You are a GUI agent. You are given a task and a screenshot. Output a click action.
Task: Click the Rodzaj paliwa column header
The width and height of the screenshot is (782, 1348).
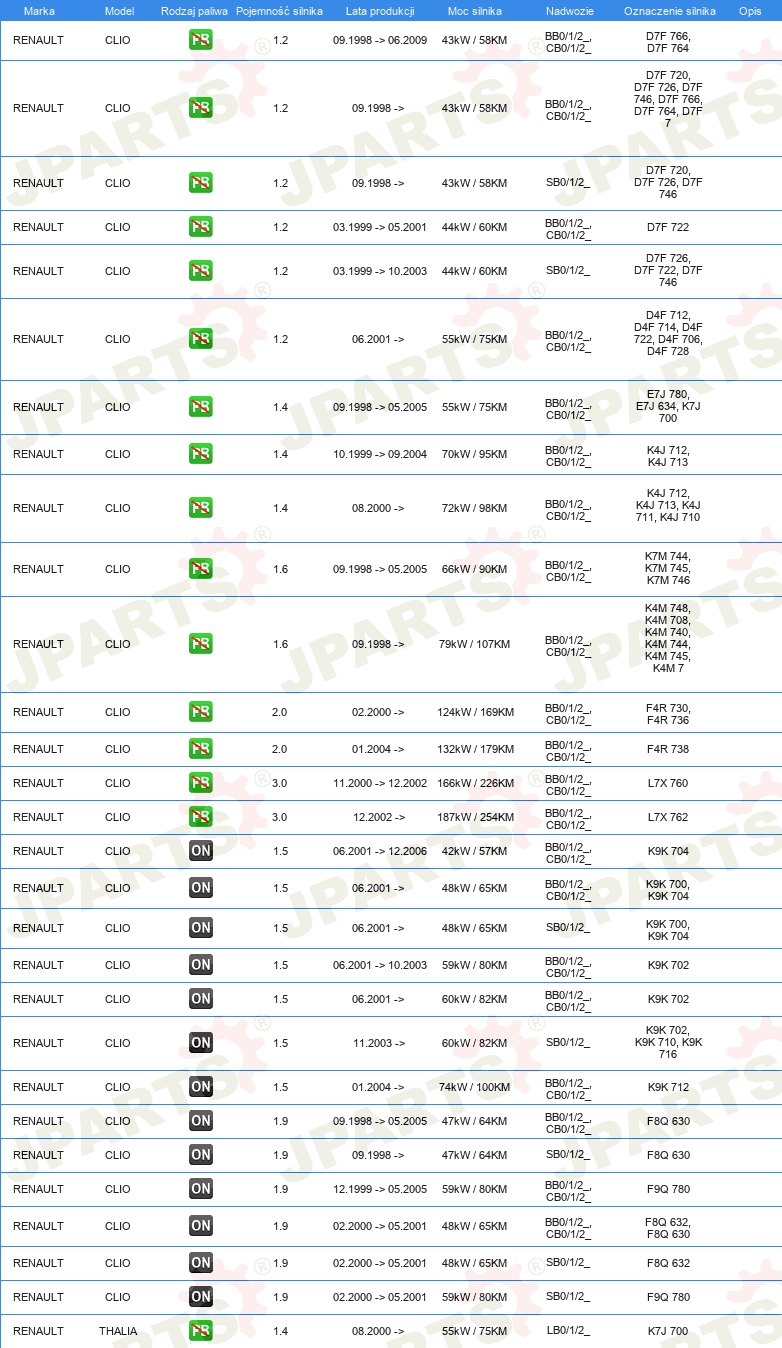(x=194, y=10)
